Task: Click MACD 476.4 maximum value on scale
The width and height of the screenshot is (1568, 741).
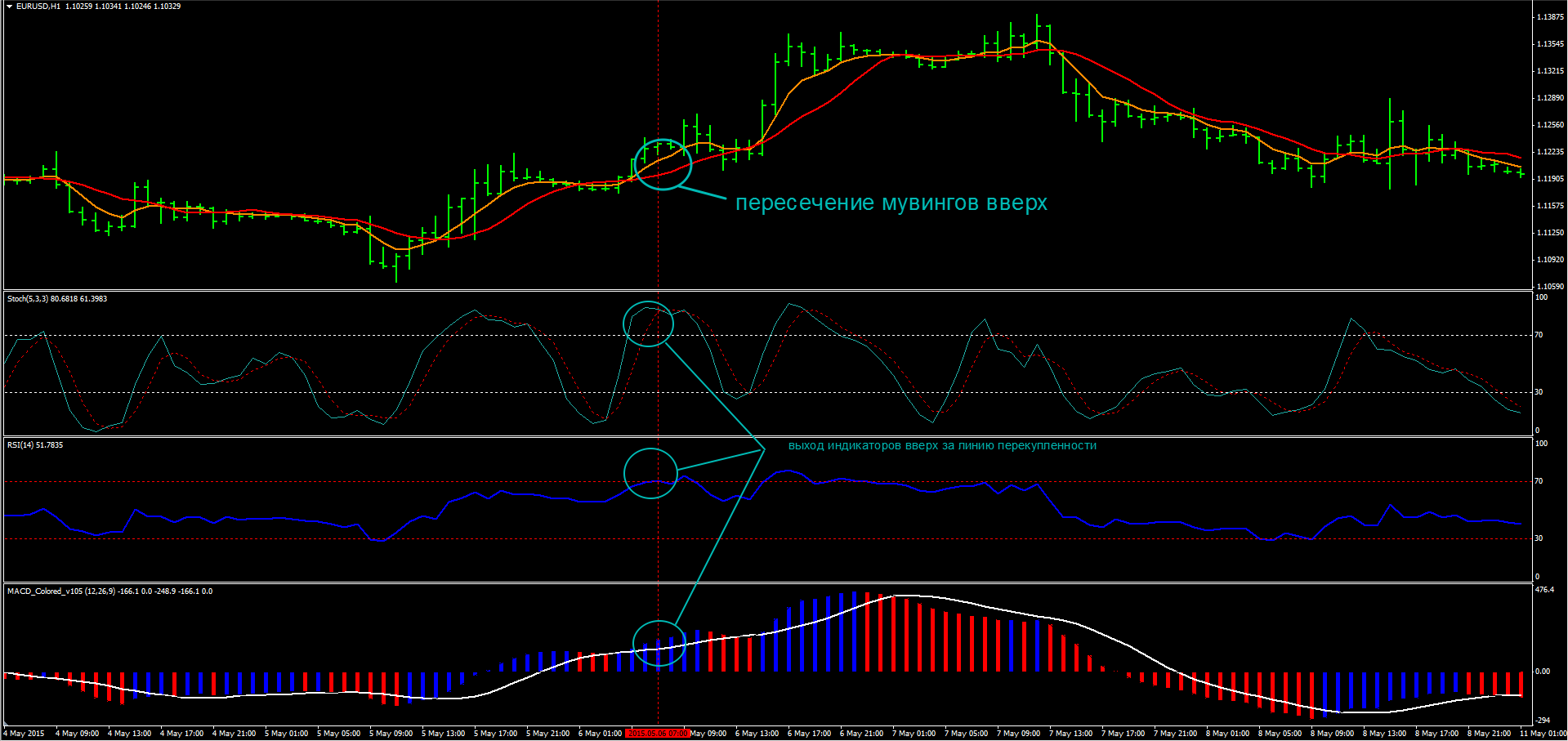Action: coord(1544,590)
